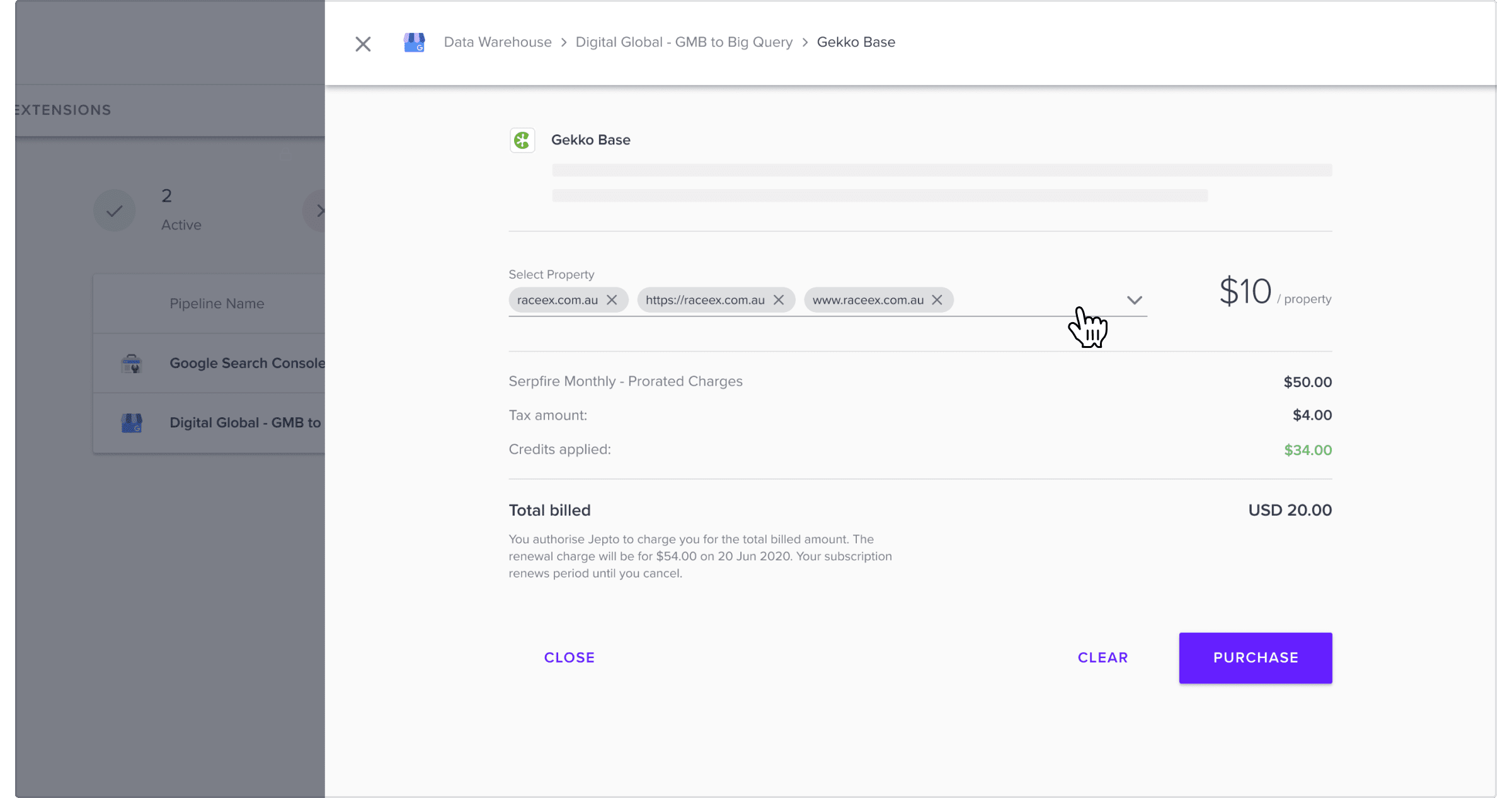Click the Gekko Base title heading
This screenshot has height=798, width=1512.
[590, 140]
